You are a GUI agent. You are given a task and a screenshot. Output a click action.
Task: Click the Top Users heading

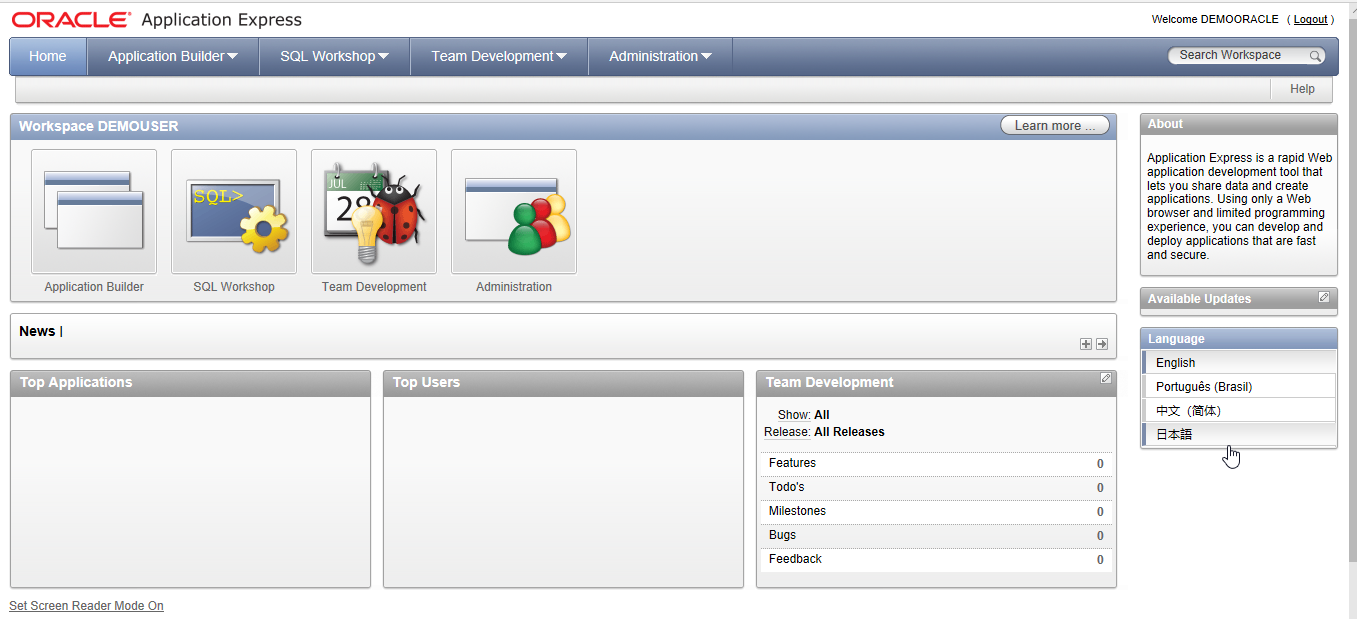[x=426, y=382]
